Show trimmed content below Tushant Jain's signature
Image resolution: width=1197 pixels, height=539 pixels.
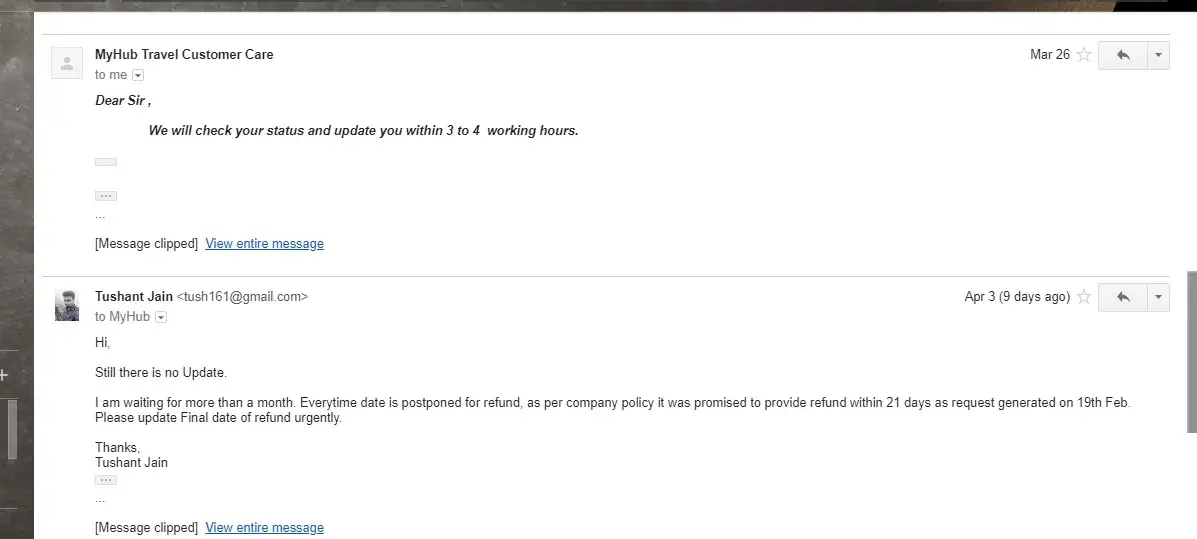point(106,480)
